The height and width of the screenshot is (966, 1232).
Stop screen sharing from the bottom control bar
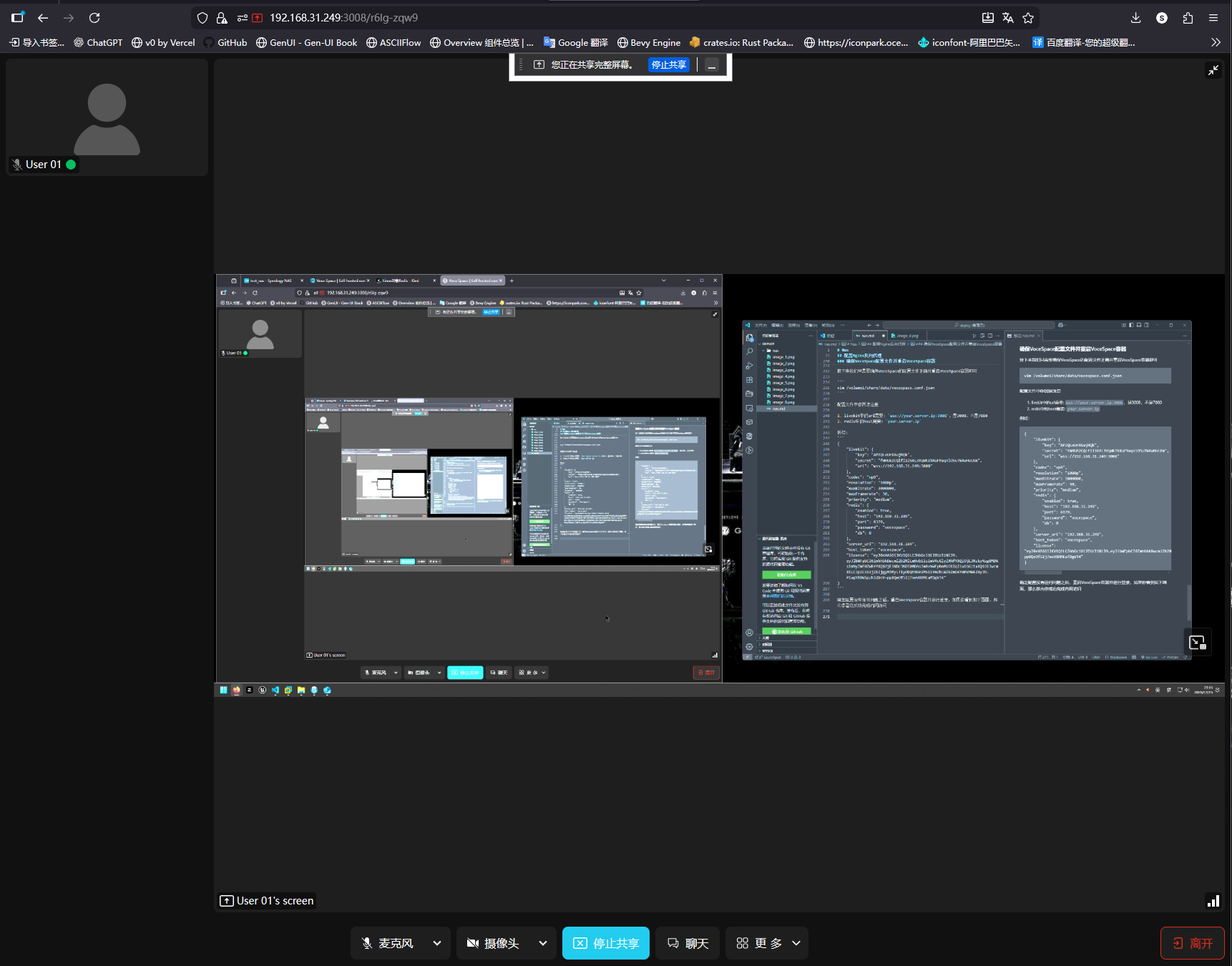[605, 943]
